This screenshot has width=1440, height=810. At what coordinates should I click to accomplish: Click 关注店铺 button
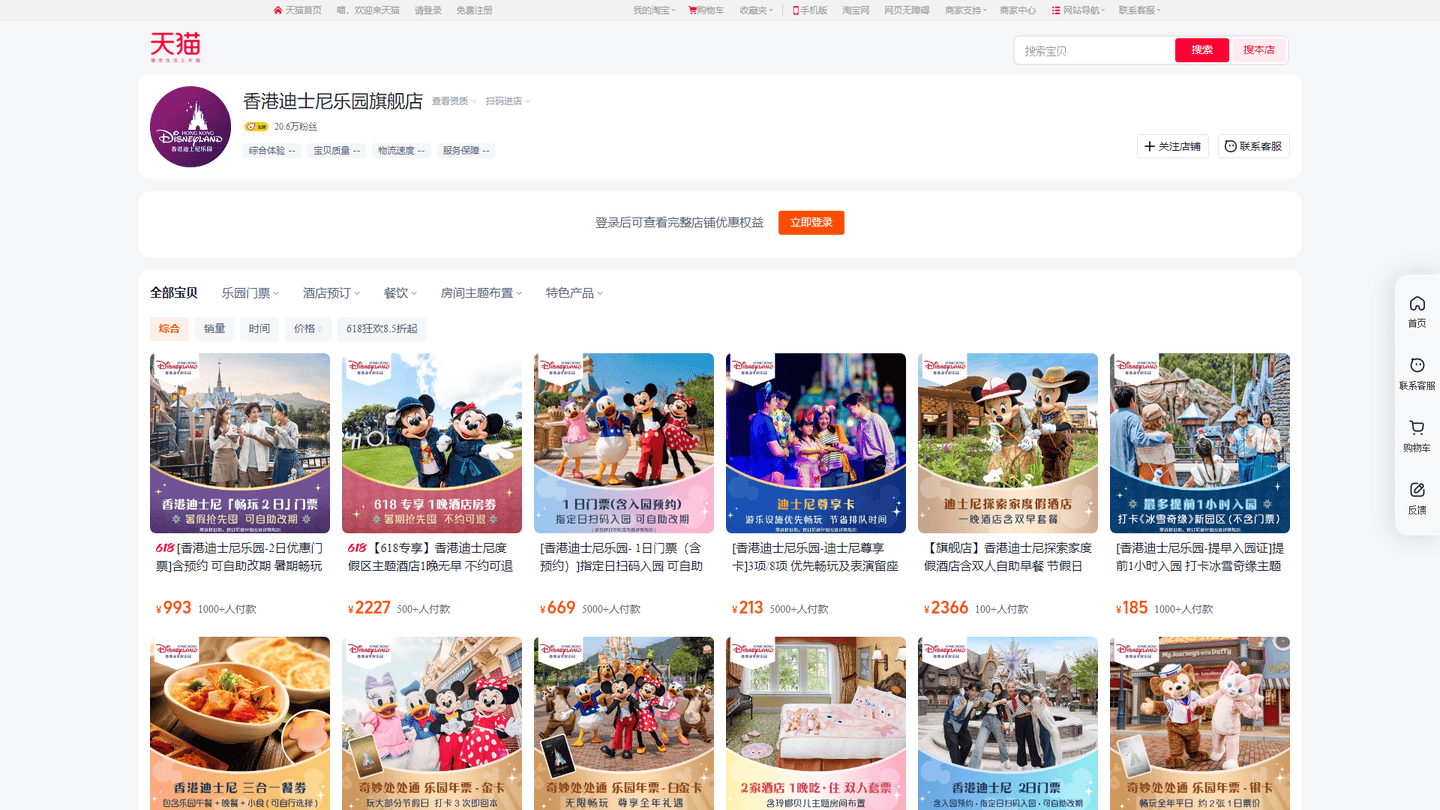click(1173, 146)
